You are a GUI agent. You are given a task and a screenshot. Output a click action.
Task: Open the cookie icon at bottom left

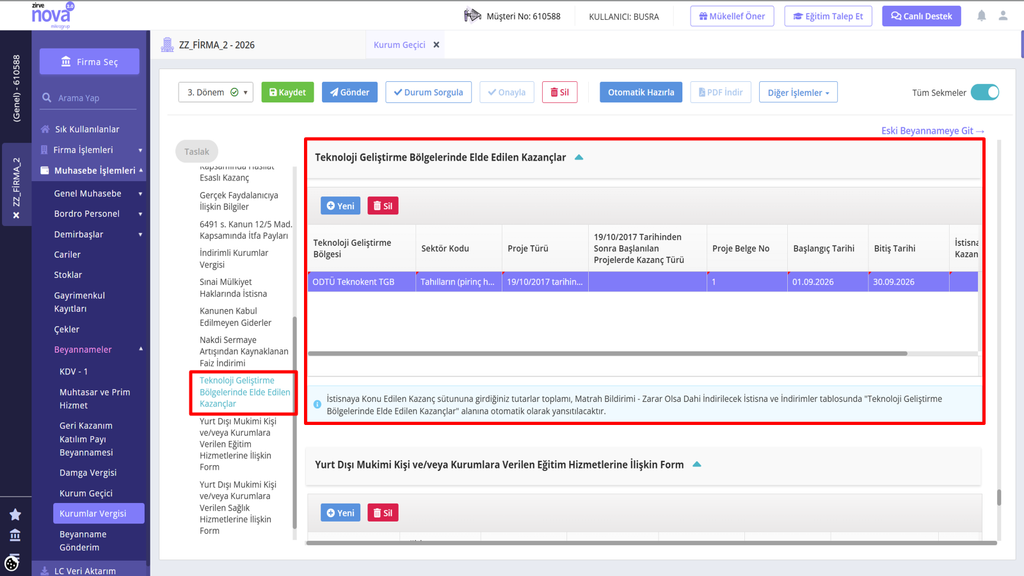click(12, 562)
